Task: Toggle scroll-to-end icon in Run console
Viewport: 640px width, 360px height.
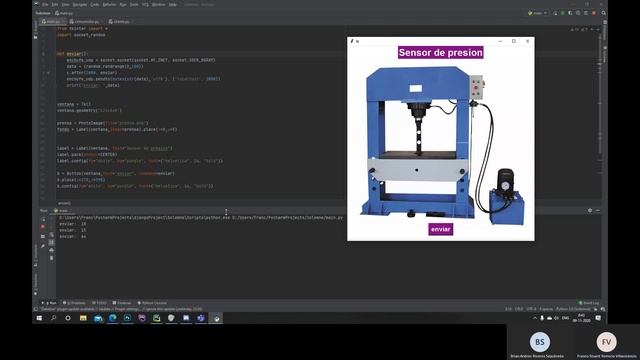Action: click(51, 242)
